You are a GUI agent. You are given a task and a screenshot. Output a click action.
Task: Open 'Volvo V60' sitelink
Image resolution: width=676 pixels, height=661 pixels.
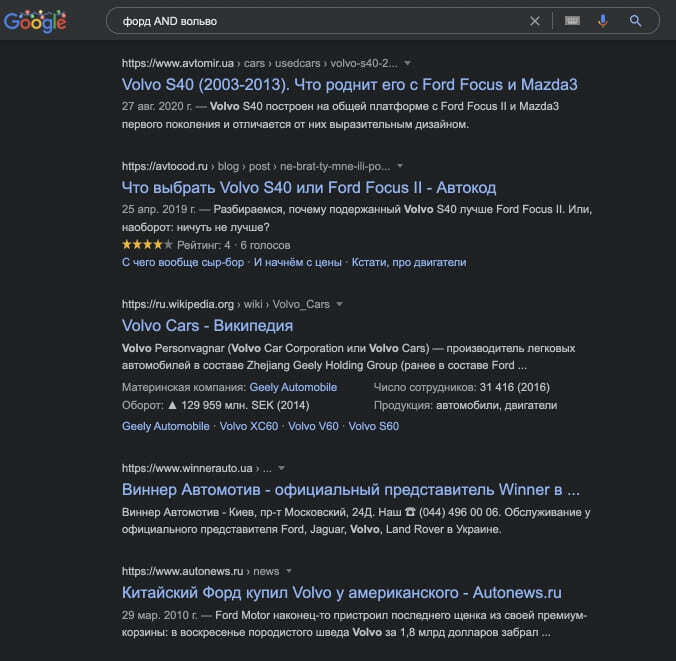tap(313, 426)
